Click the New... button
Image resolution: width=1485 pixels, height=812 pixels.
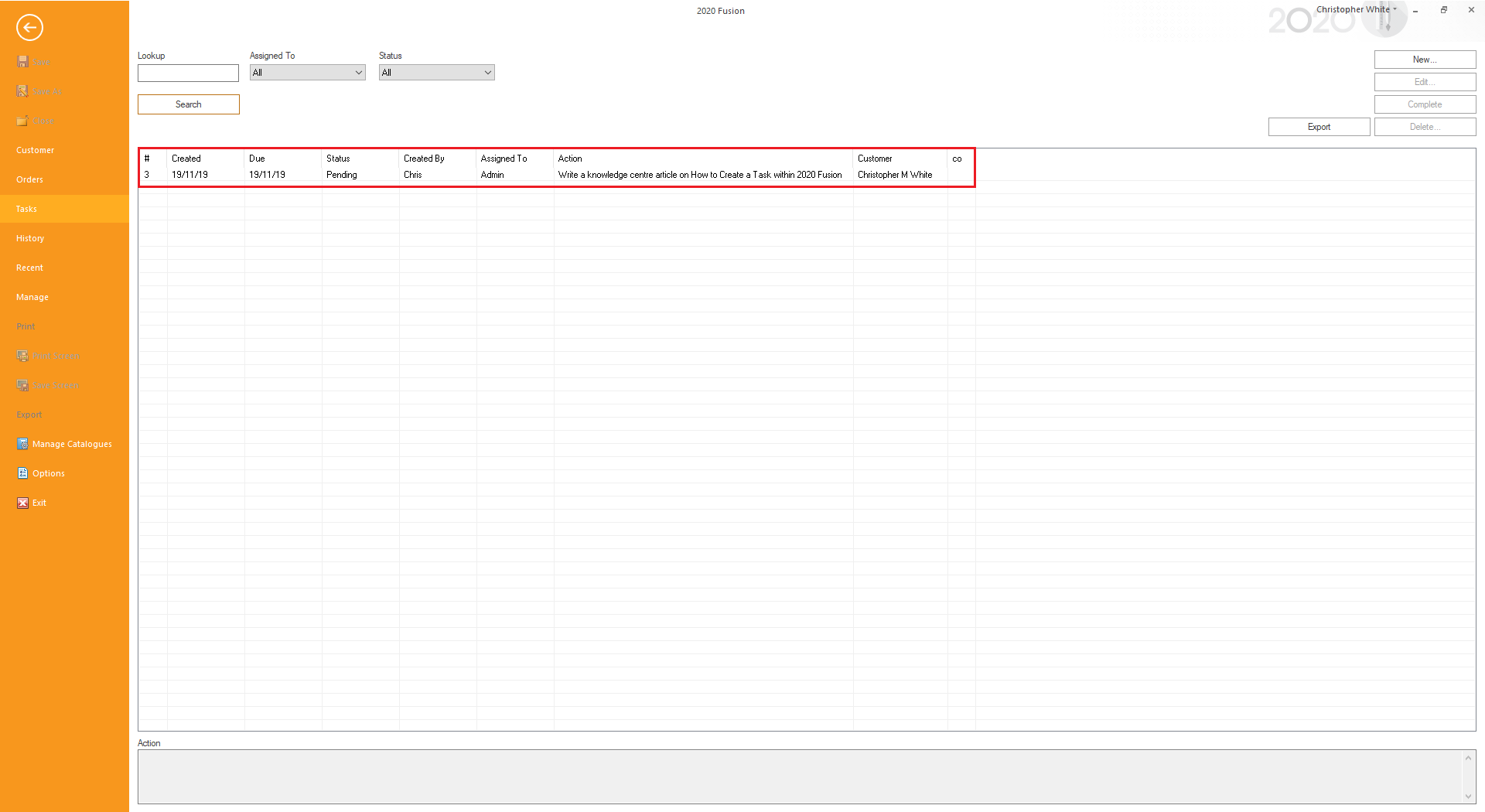(1425, 60)
